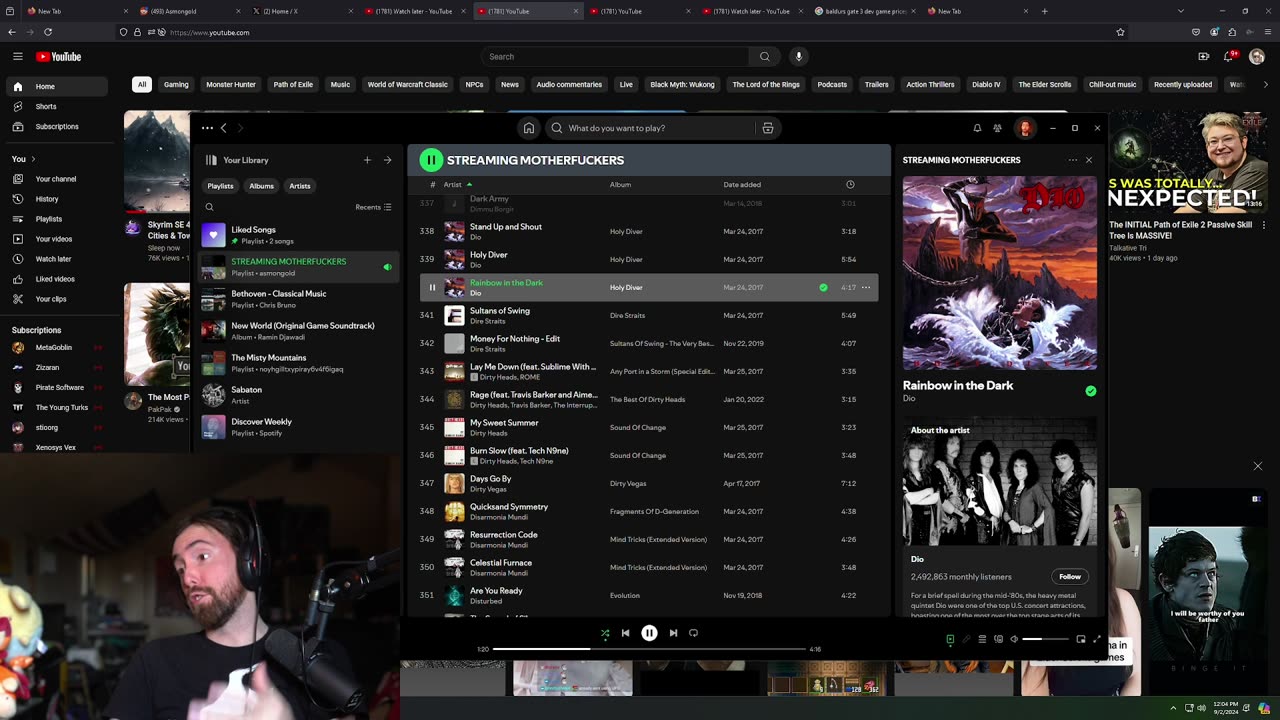
Task: Sort tracks by Date added column
Action: tap(742, 185)
